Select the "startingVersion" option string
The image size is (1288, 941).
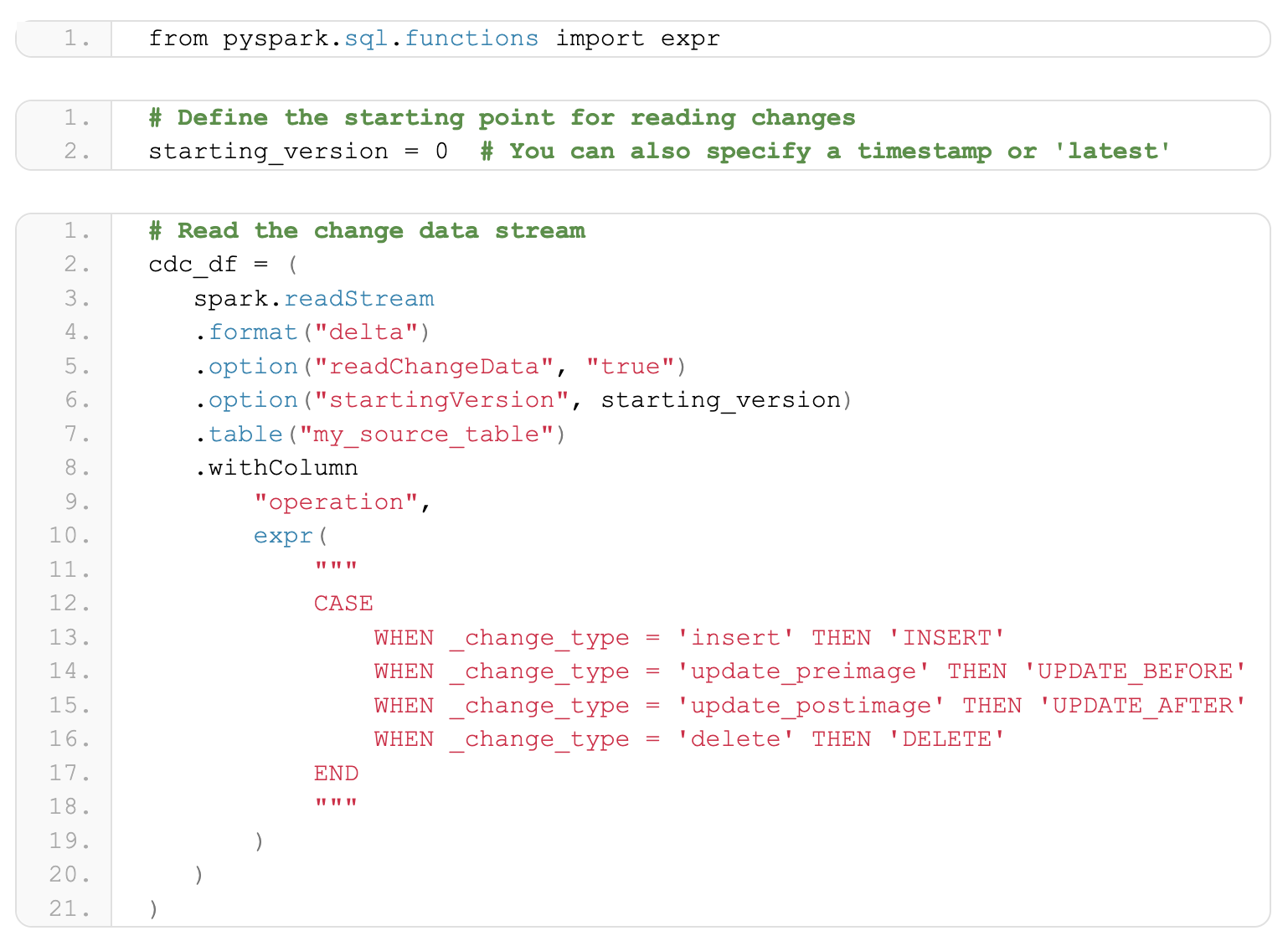[441, 400]
